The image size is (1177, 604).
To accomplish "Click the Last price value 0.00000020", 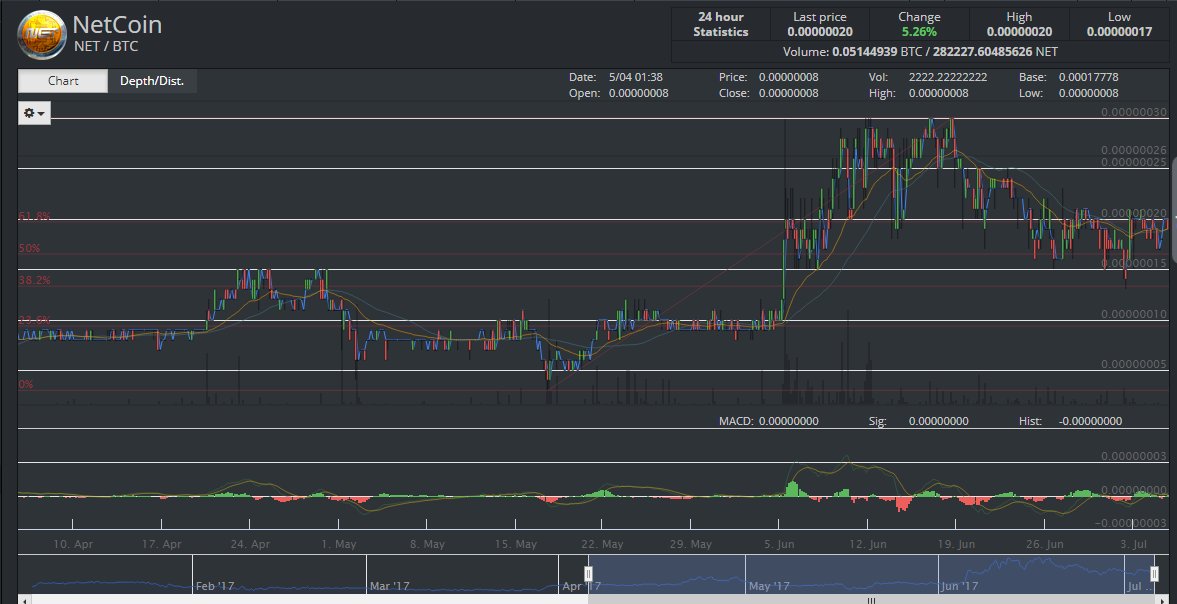I will [x=820, y=32].
